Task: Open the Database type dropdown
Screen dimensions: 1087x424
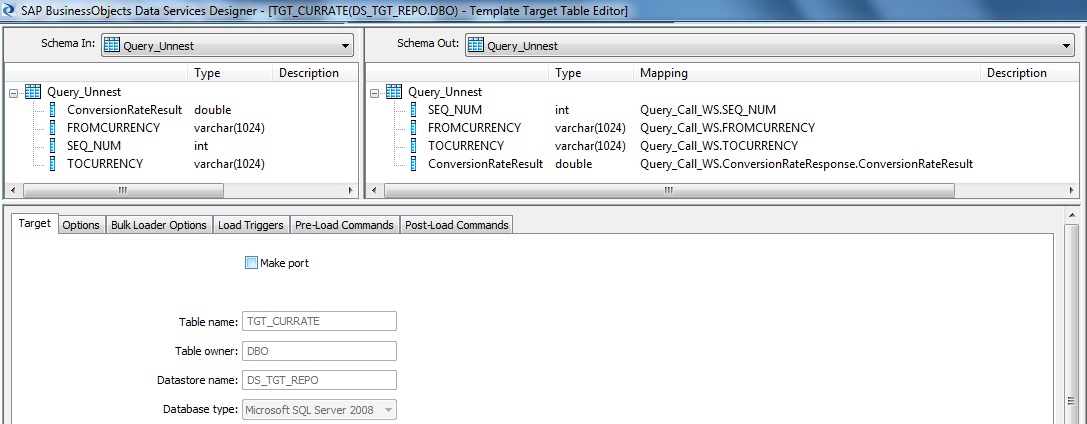Action: [x=388, y=409]
